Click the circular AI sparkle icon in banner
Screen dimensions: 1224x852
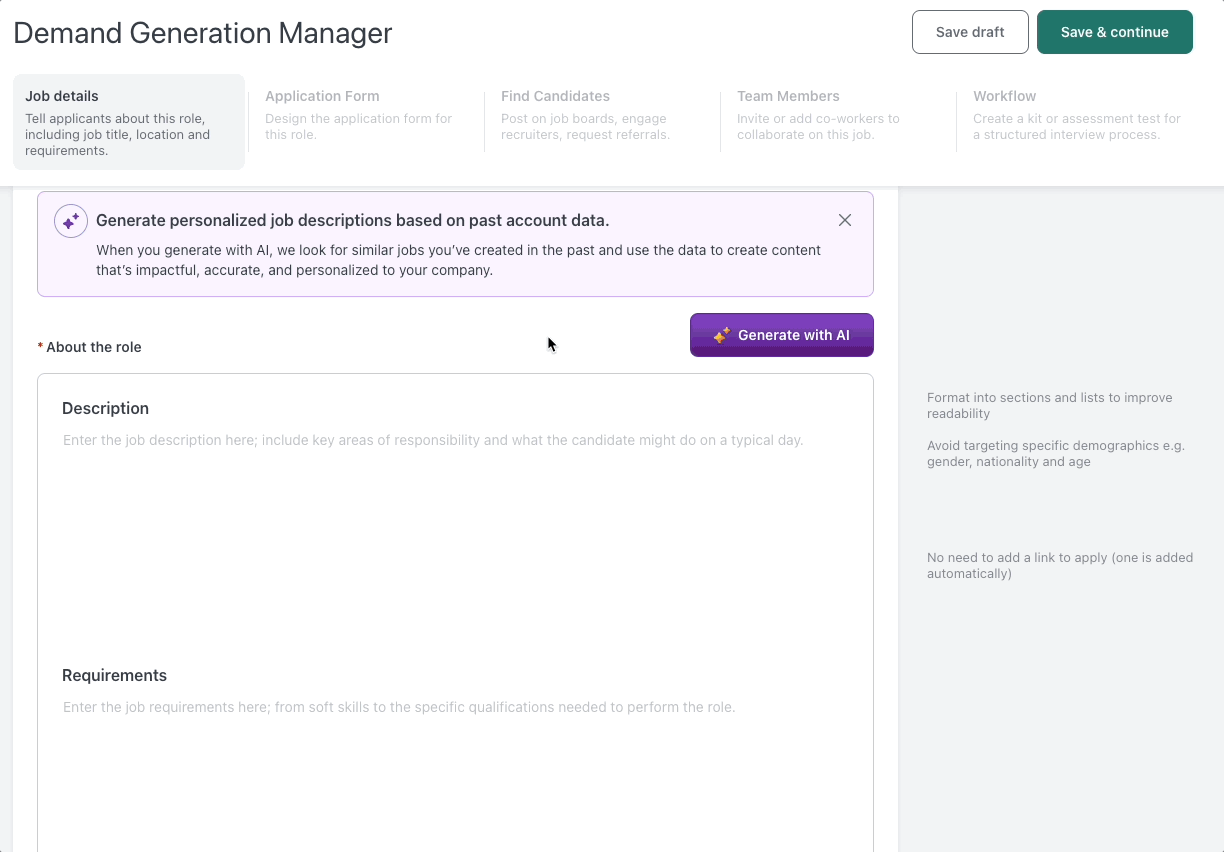[x=71, y=221]
